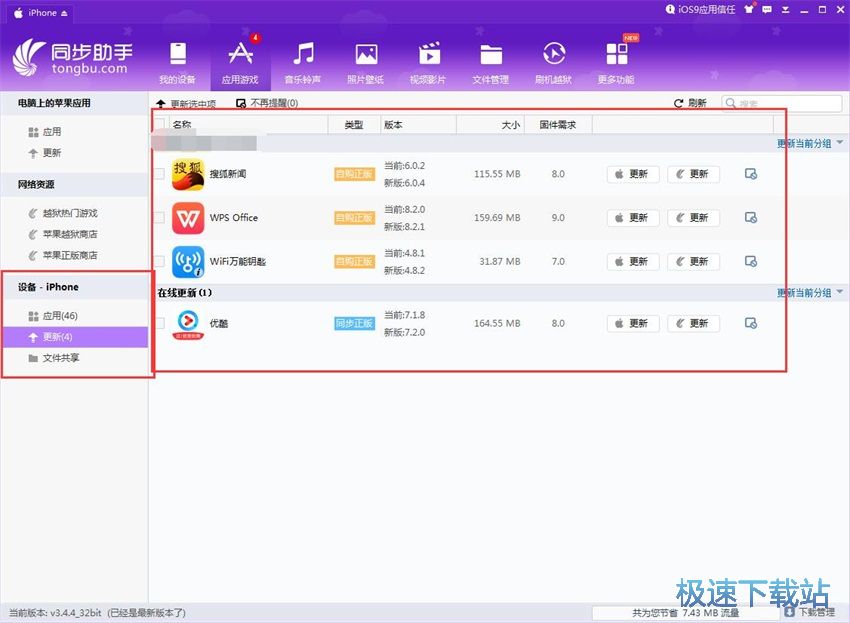Click ignore-reminder icon for WiFi万能钥匙
The height and width of the screenshot is (623, 850).
point(751,261)
